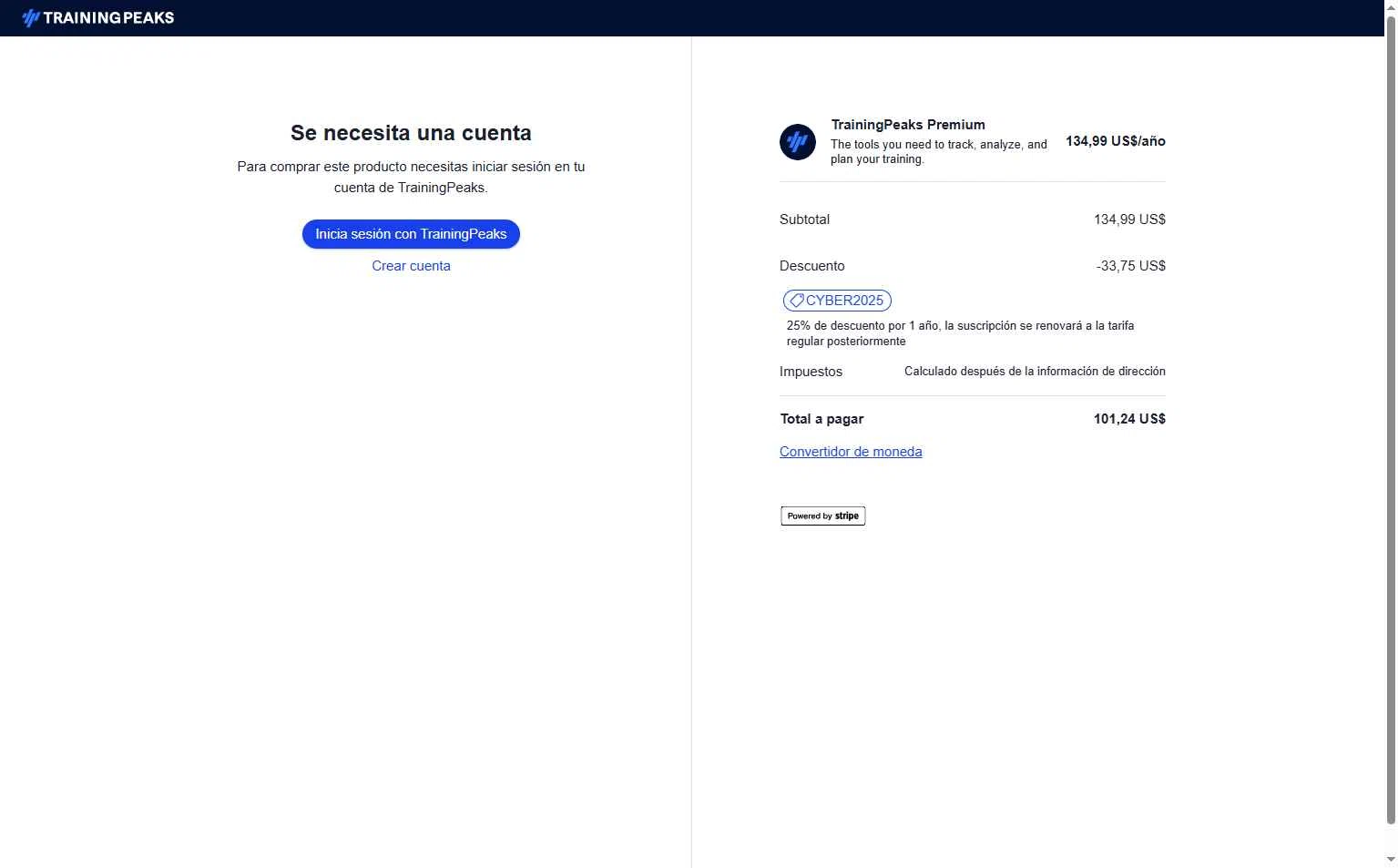Viewport: 1398px width, 868px height.
Task: Open the Convertidor de moneda link
Action: [x=851, y=452]
